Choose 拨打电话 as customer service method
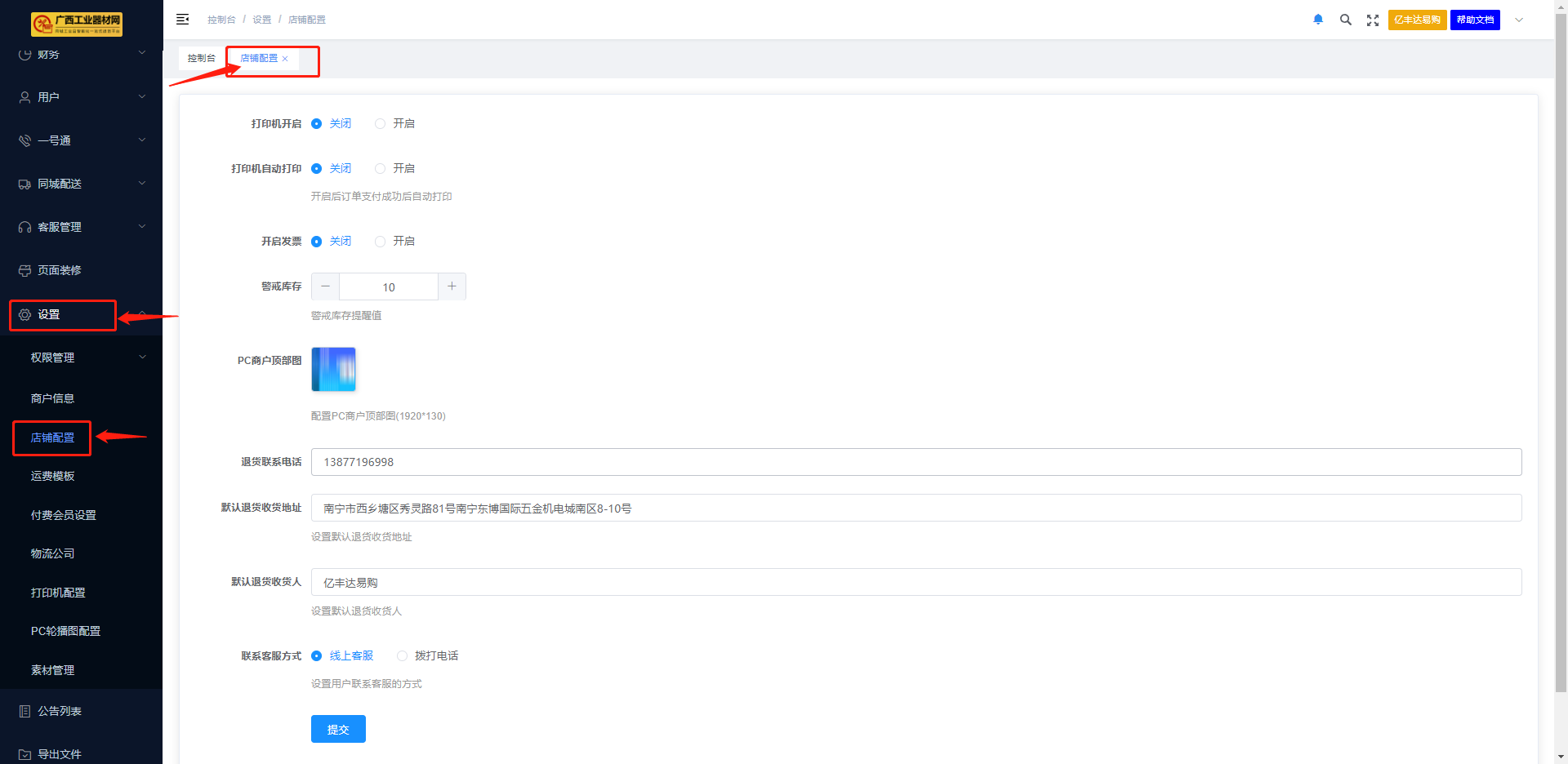The height and width of the screenshot is (764, 1568). coord(403,656)
